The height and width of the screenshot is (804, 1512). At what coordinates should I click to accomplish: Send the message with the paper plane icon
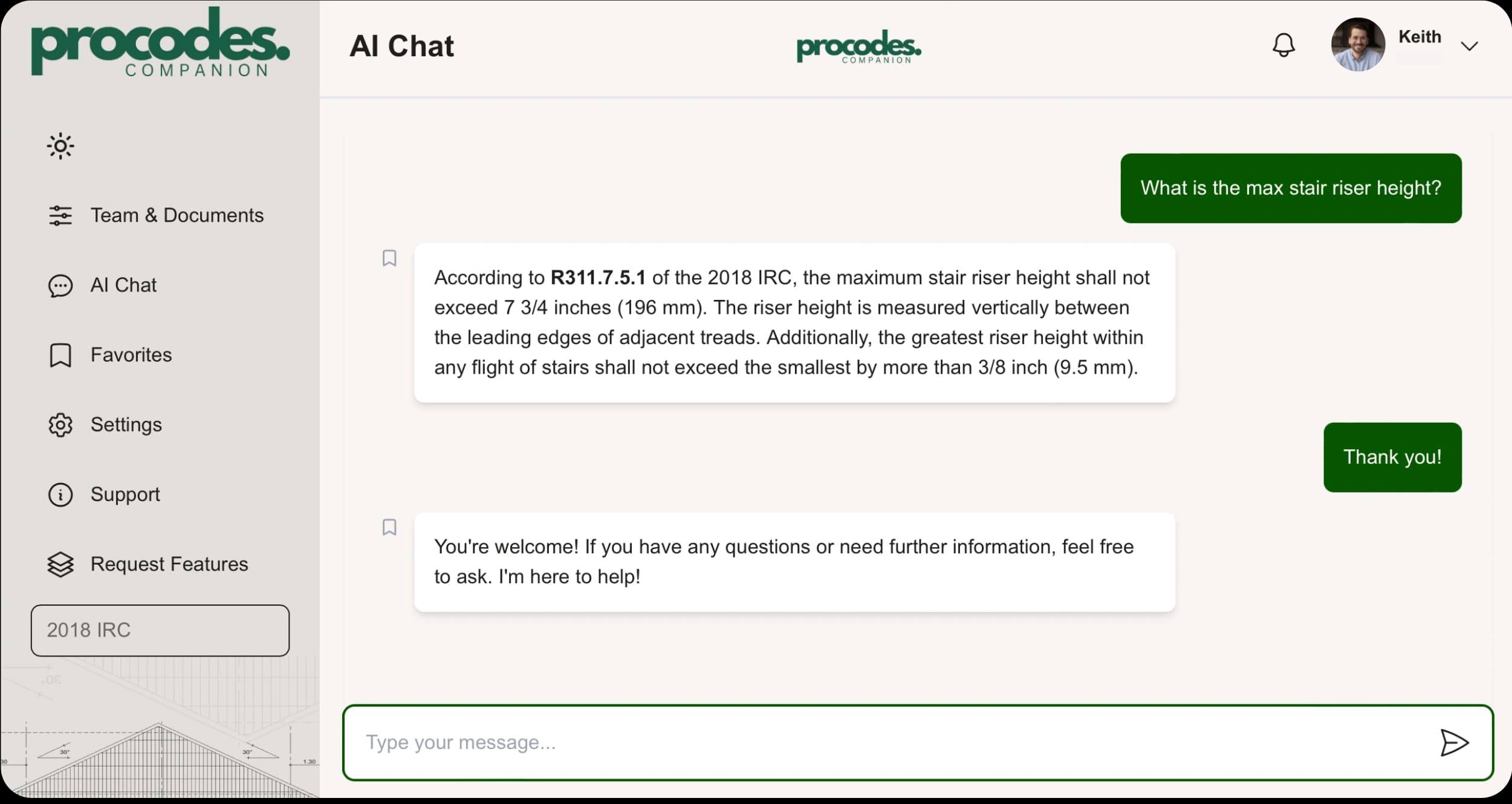1454,742
